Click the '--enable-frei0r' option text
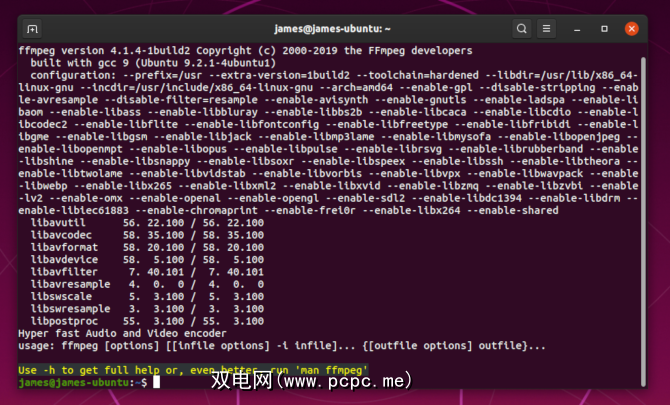 pyautogui.click(x=310, y=211)
